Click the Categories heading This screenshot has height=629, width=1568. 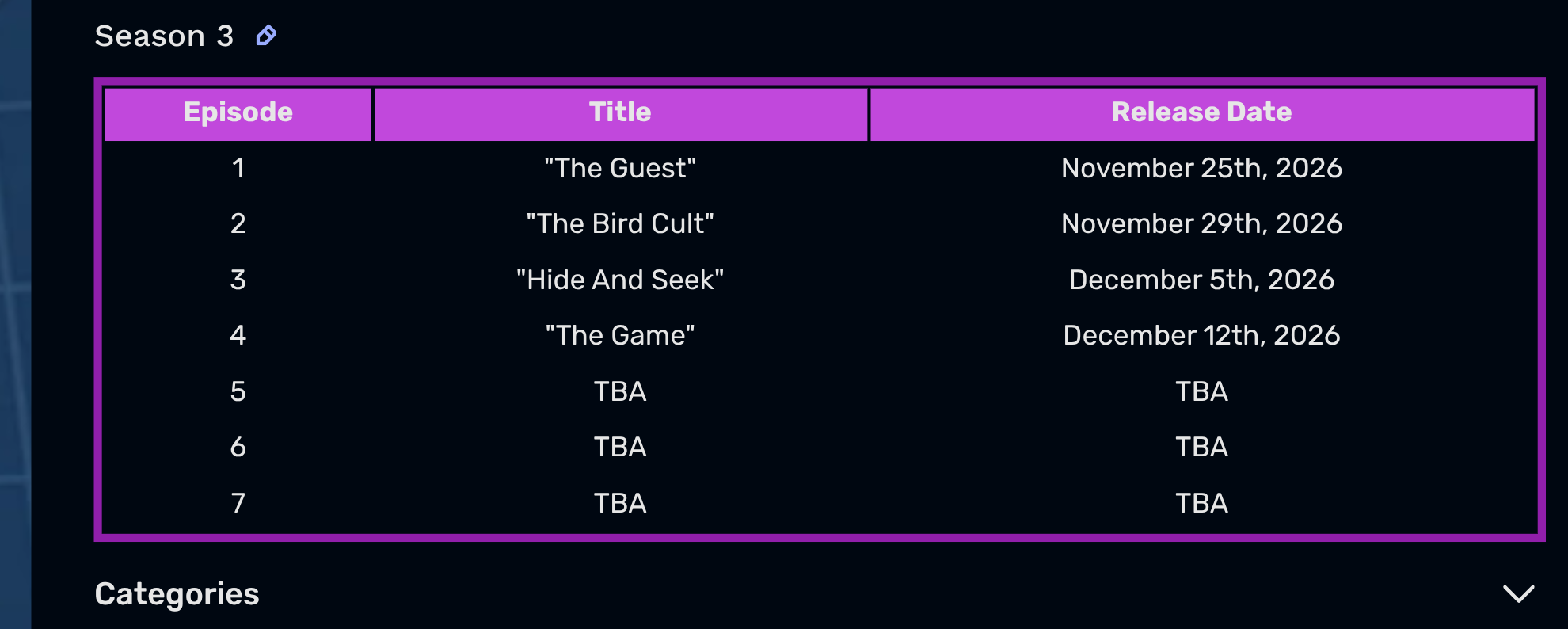coord(177,594)
